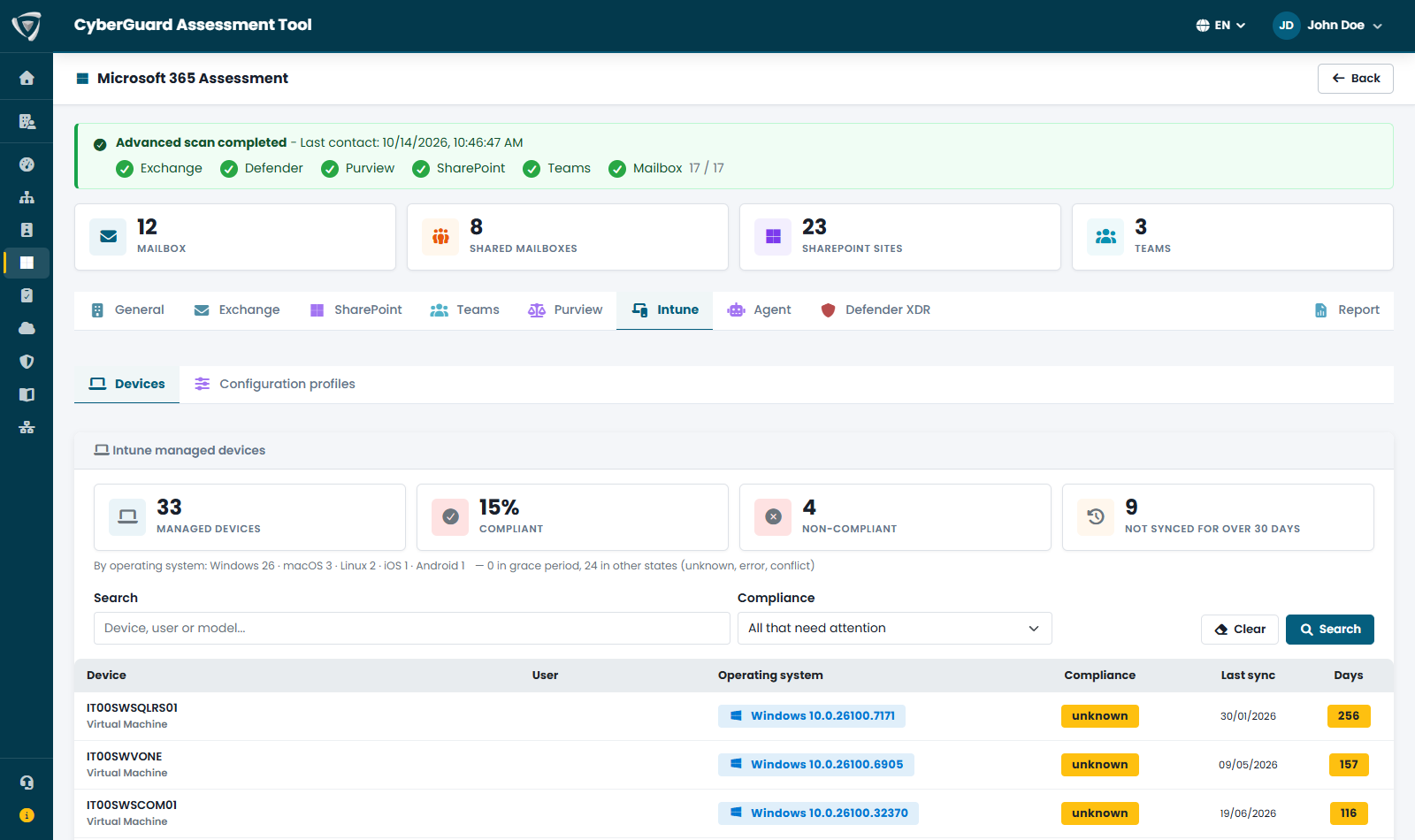Switch to the Exchange tab

click(x=237, y=310)
